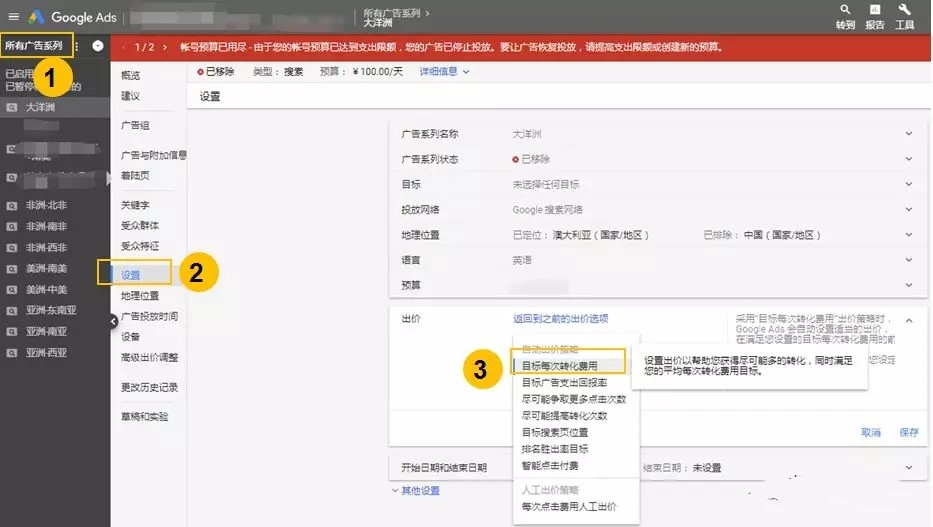The height and width of the screenshot is (527, 933).
Task: Expand the 广告系列名称 row chevron
Action: click(908, 134)
